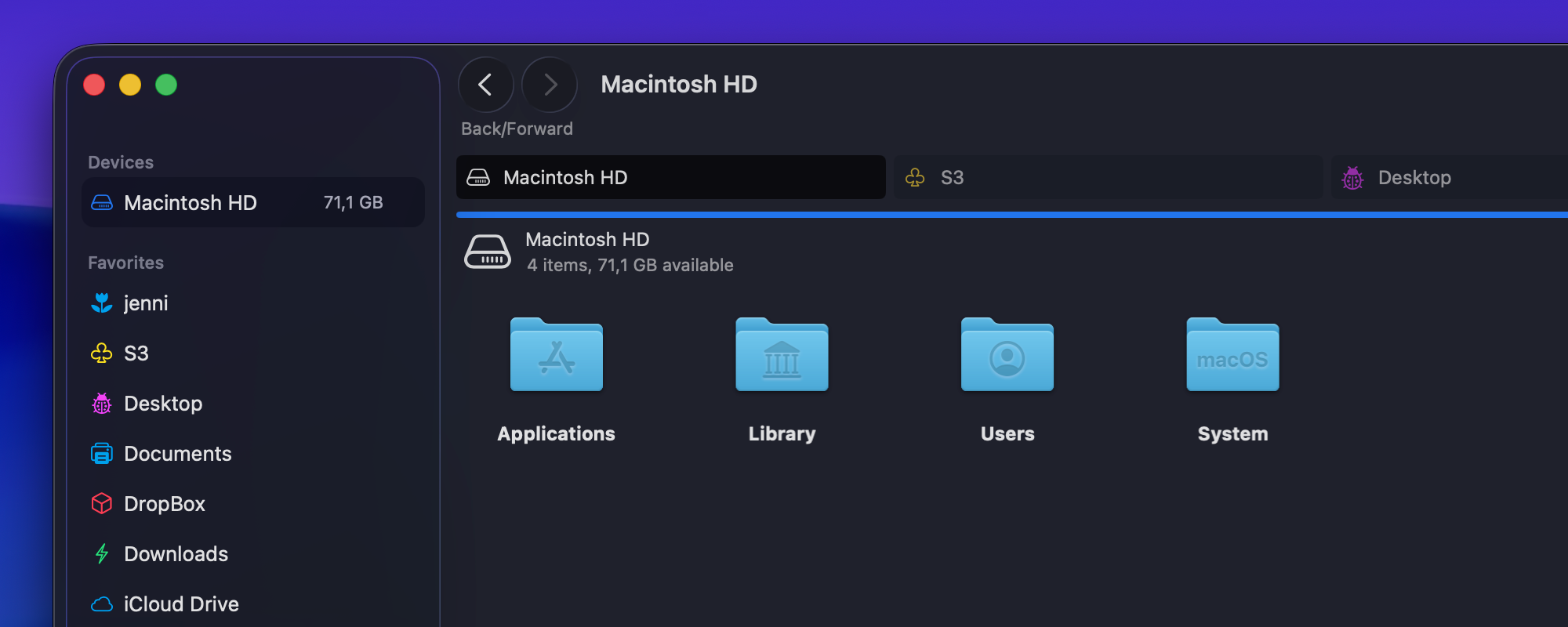
Task: Click the drive icon in the Macintosh HD tab
Action: click(478, 178)
